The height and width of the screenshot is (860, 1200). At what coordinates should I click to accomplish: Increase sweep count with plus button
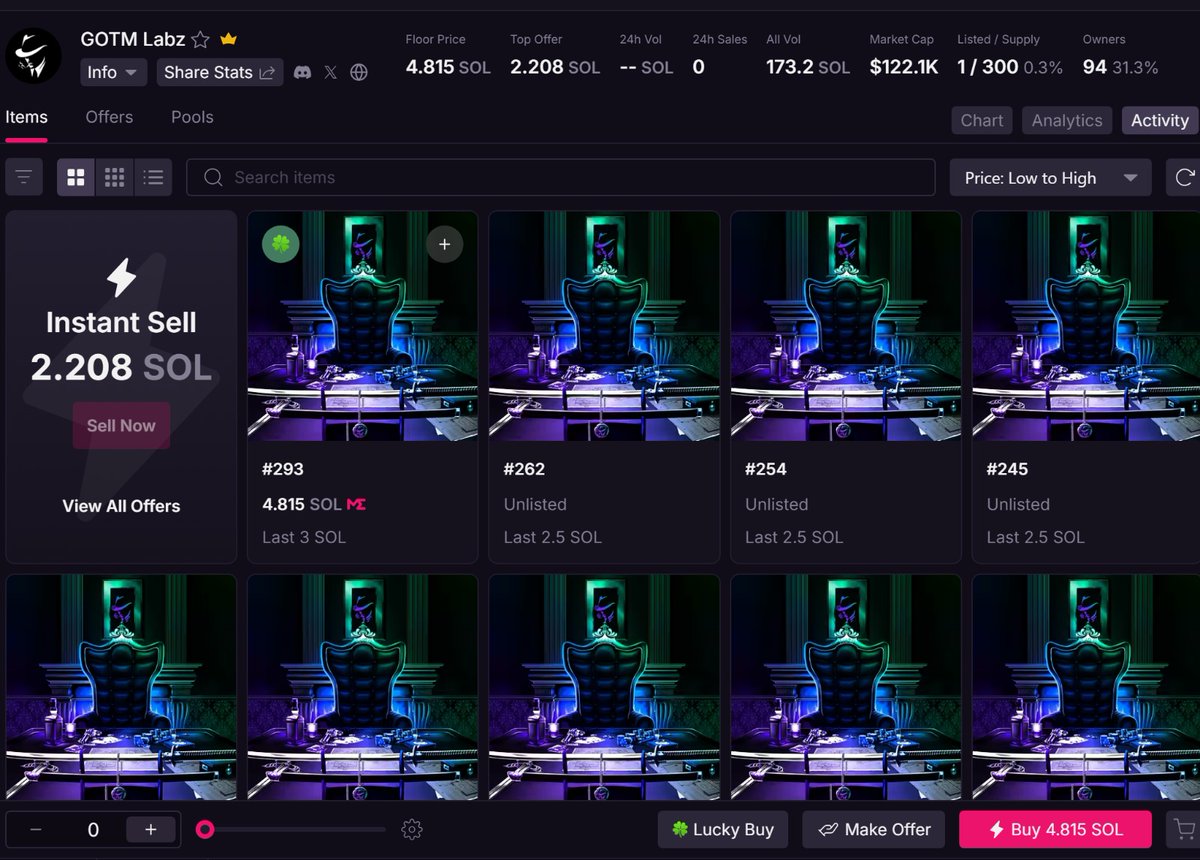point(151,829)
